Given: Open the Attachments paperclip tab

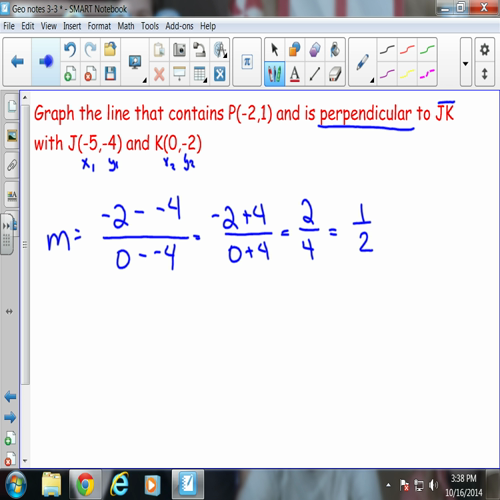Looking at the screenshot, I should tap(12, 165).
